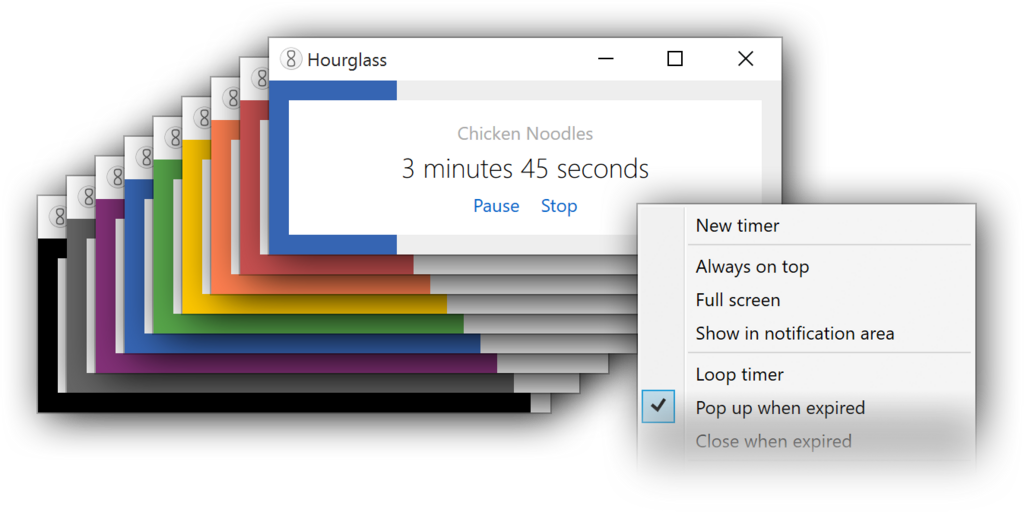Select Show in notification area
The height and width of the screenshot is (512, 1024).
pyautogui.click(x=794, y=333)
